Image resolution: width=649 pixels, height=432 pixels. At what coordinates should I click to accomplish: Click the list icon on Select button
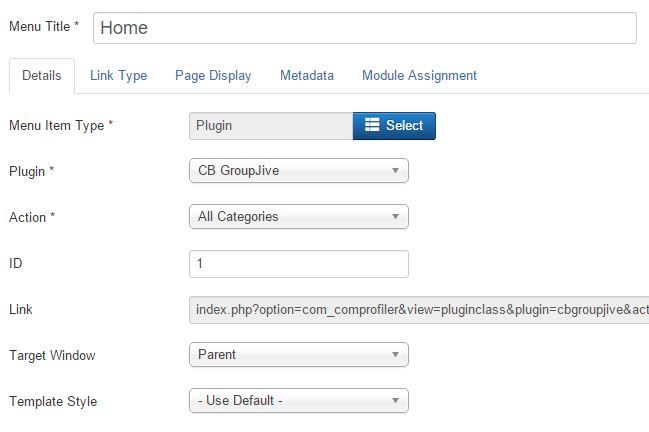coord(372,125)
